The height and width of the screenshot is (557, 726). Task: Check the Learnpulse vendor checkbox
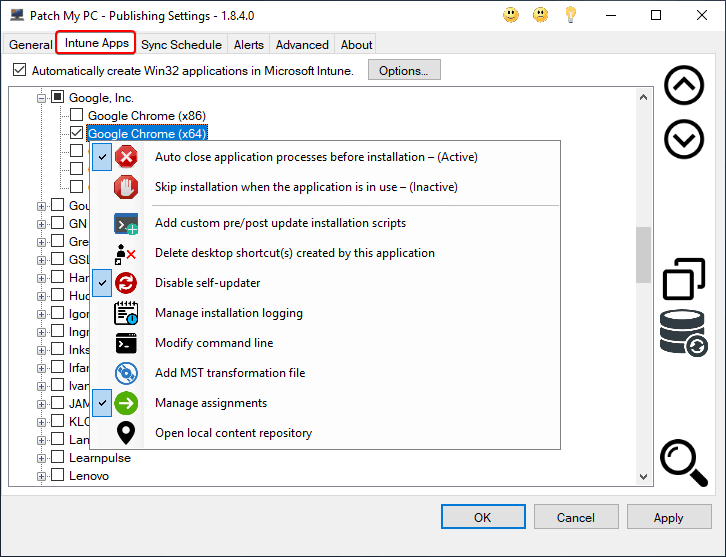pyautogui.click(x=57, y=457)
